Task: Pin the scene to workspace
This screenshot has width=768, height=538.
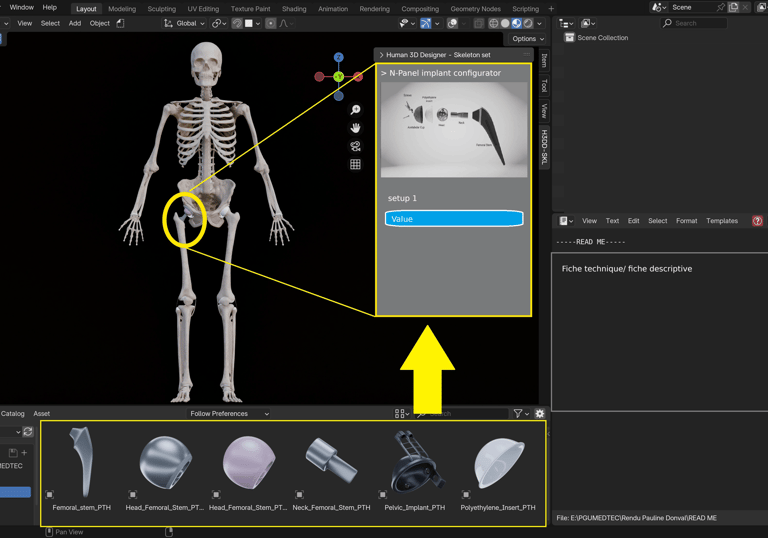Action: pos(720,7)
